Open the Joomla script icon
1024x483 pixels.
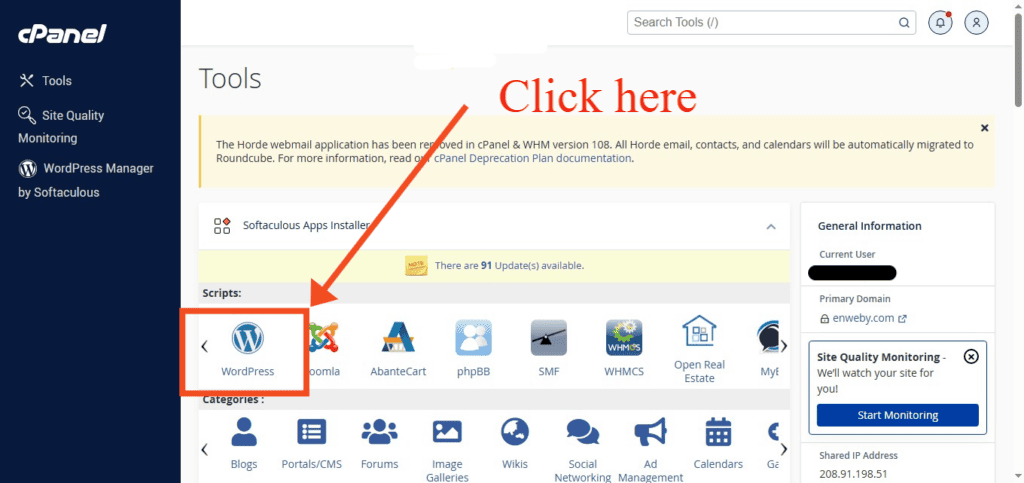323,337
